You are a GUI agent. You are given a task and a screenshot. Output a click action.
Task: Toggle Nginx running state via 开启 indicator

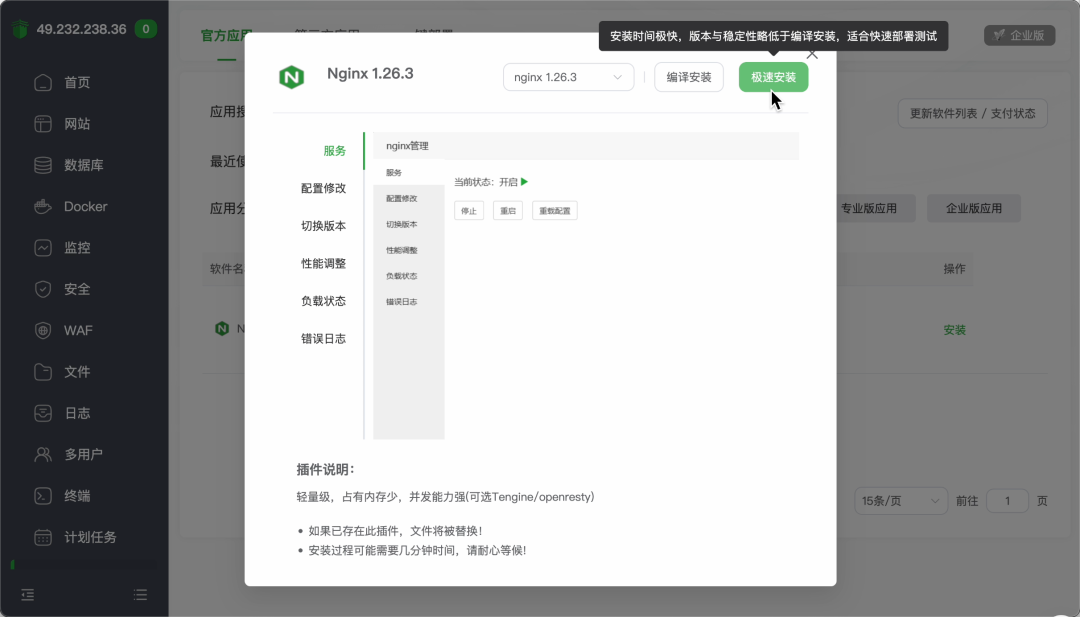[x=512, y=182]
